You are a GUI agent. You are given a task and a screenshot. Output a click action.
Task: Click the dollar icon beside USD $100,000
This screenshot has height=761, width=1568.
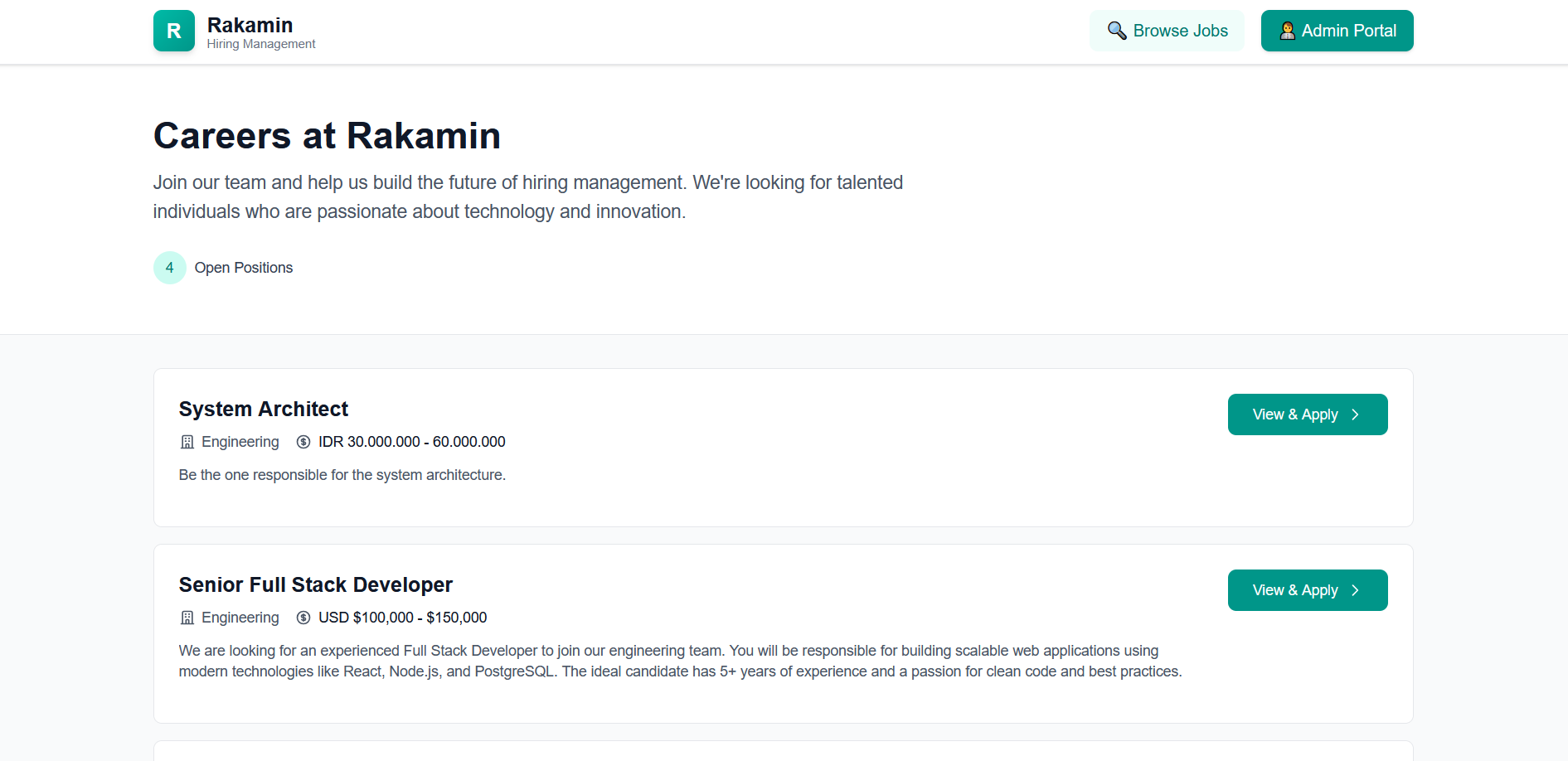(302, 618)
